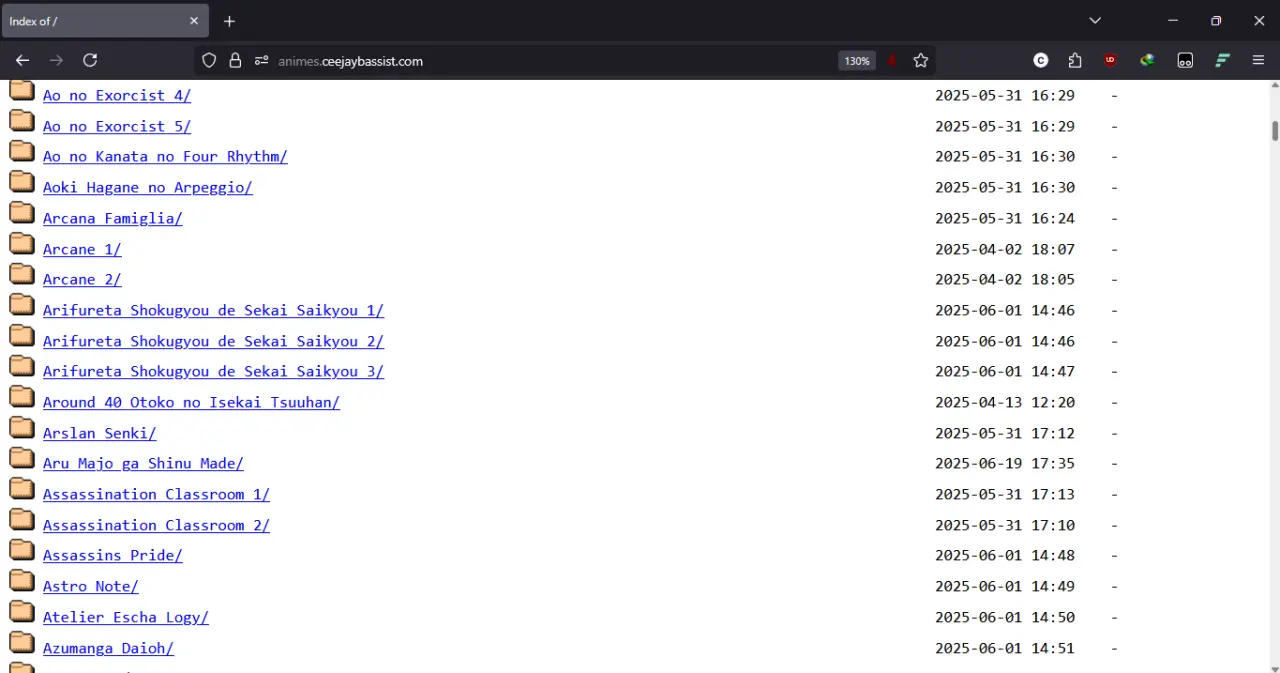Click the folder icon beside Atelier Escha Logy/
This screenshot has width=1280, height=673.
click(22, 611)
